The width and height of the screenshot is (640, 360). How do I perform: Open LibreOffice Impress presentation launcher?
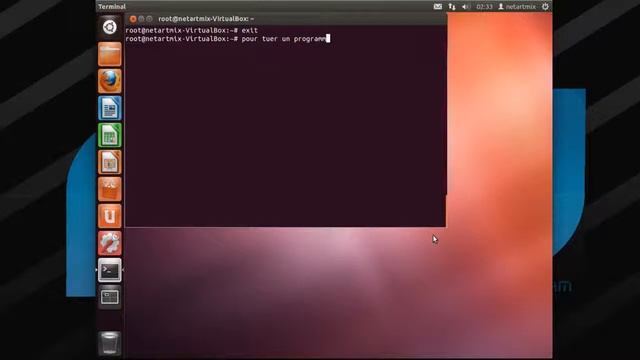pos(109,162)
